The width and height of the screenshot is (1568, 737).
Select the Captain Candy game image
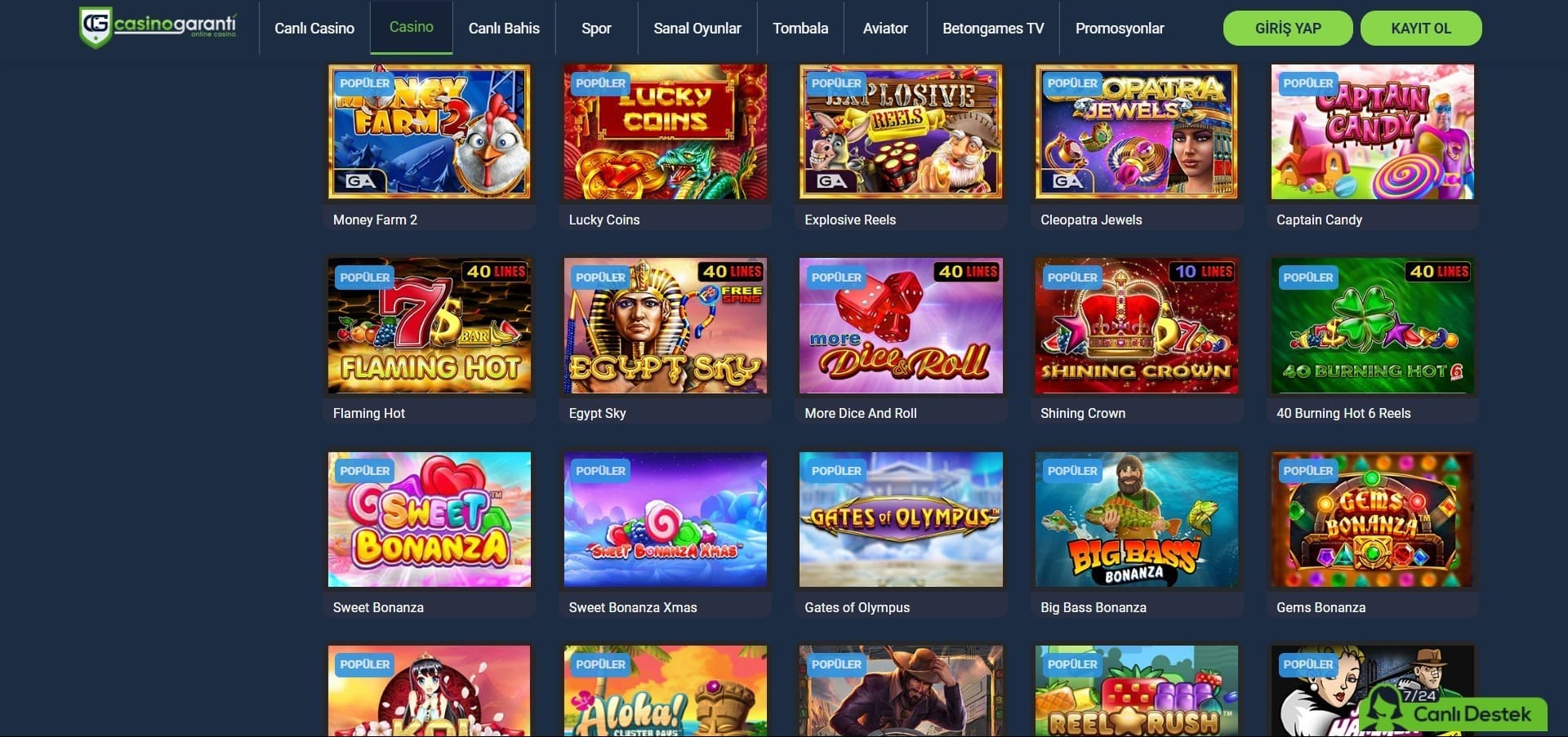coord(1373,131)
